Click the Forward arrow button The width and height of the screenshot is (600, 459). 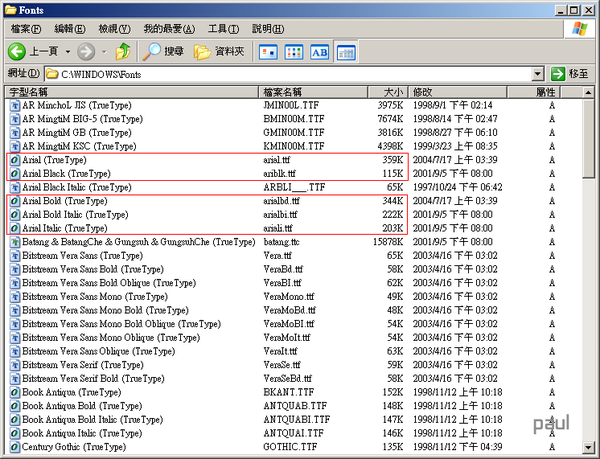(86, 51)
